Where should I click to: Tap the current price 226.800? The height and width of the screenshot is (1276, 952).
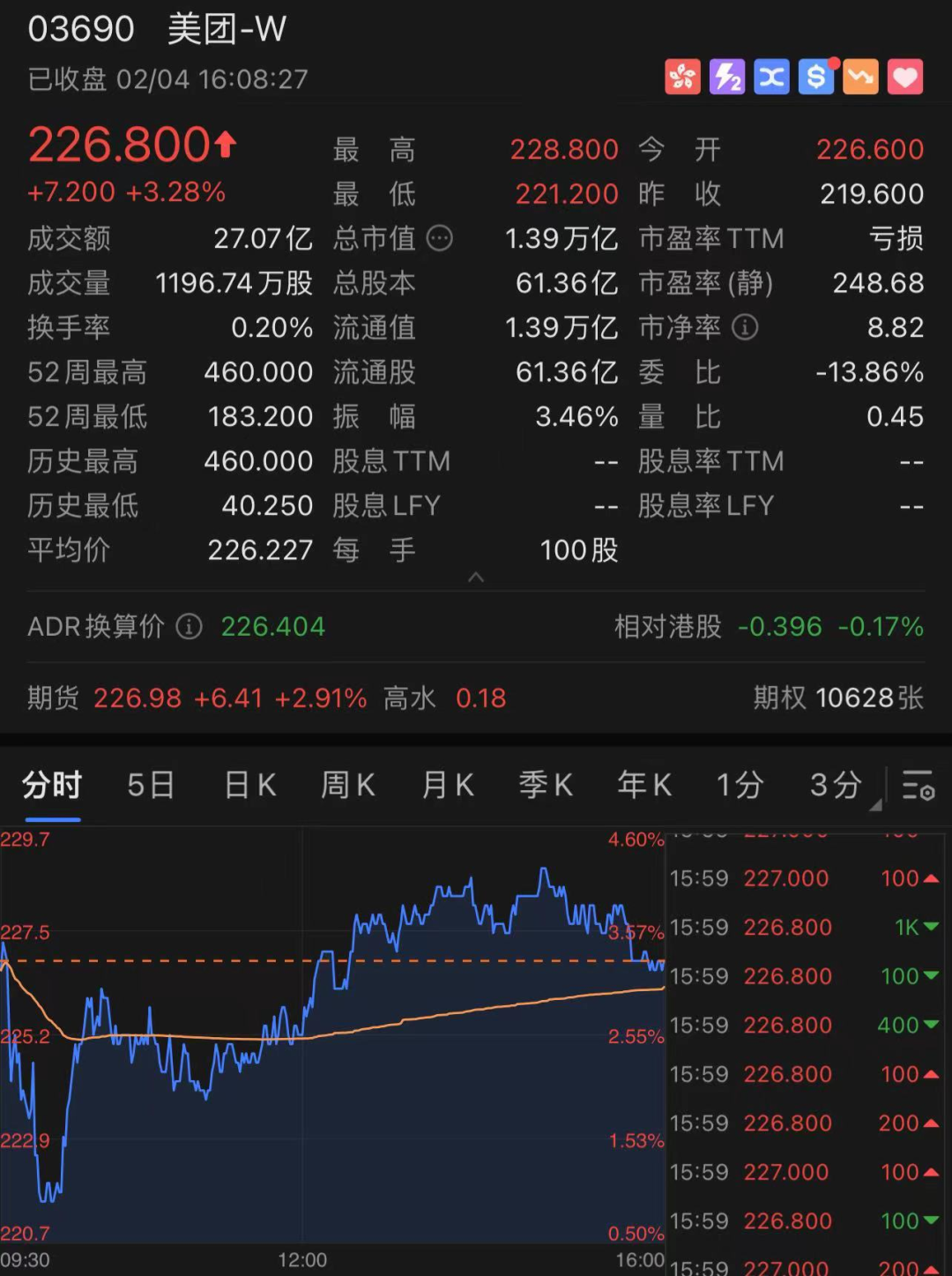132,145
